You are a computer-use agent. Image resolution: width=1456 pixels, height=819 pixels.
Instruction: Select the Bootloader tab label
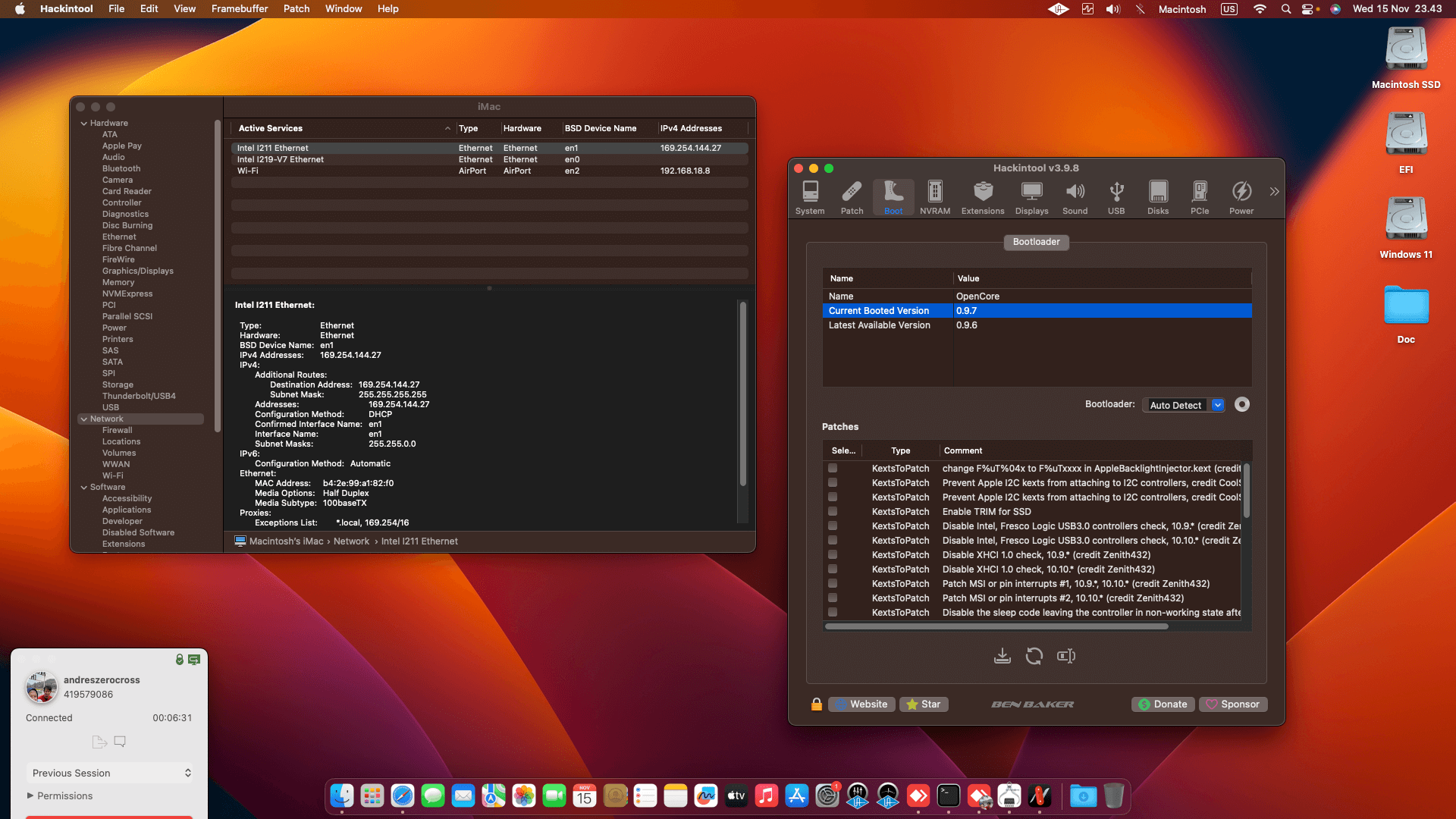(x=1036, y=242)
